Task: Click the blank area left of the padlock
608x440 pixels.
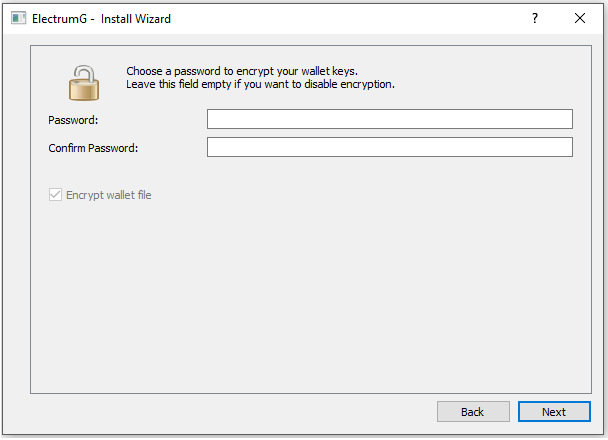Action: pyautogui.click(x=46, y=80)
